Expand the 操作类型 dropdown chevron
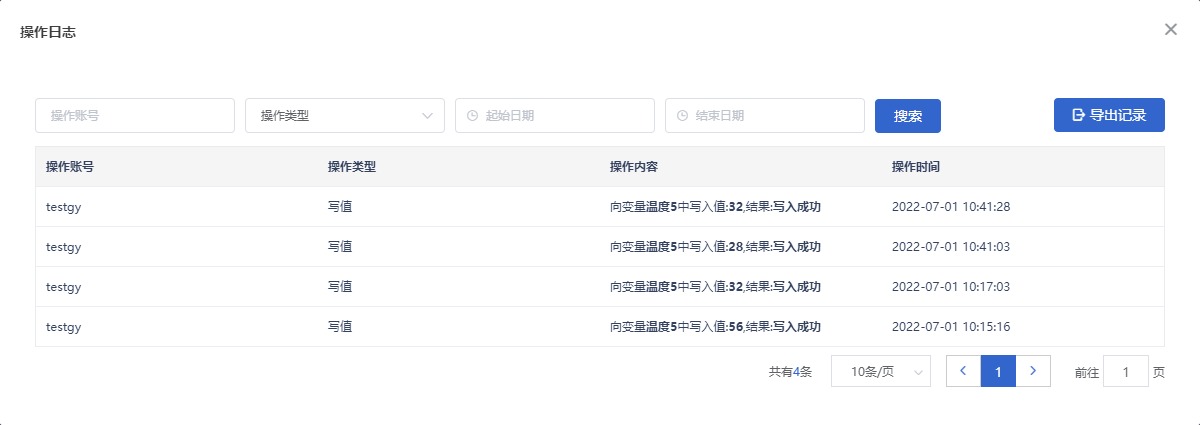The height and width of the screenshot is (425, 1200). coord(428,115)
